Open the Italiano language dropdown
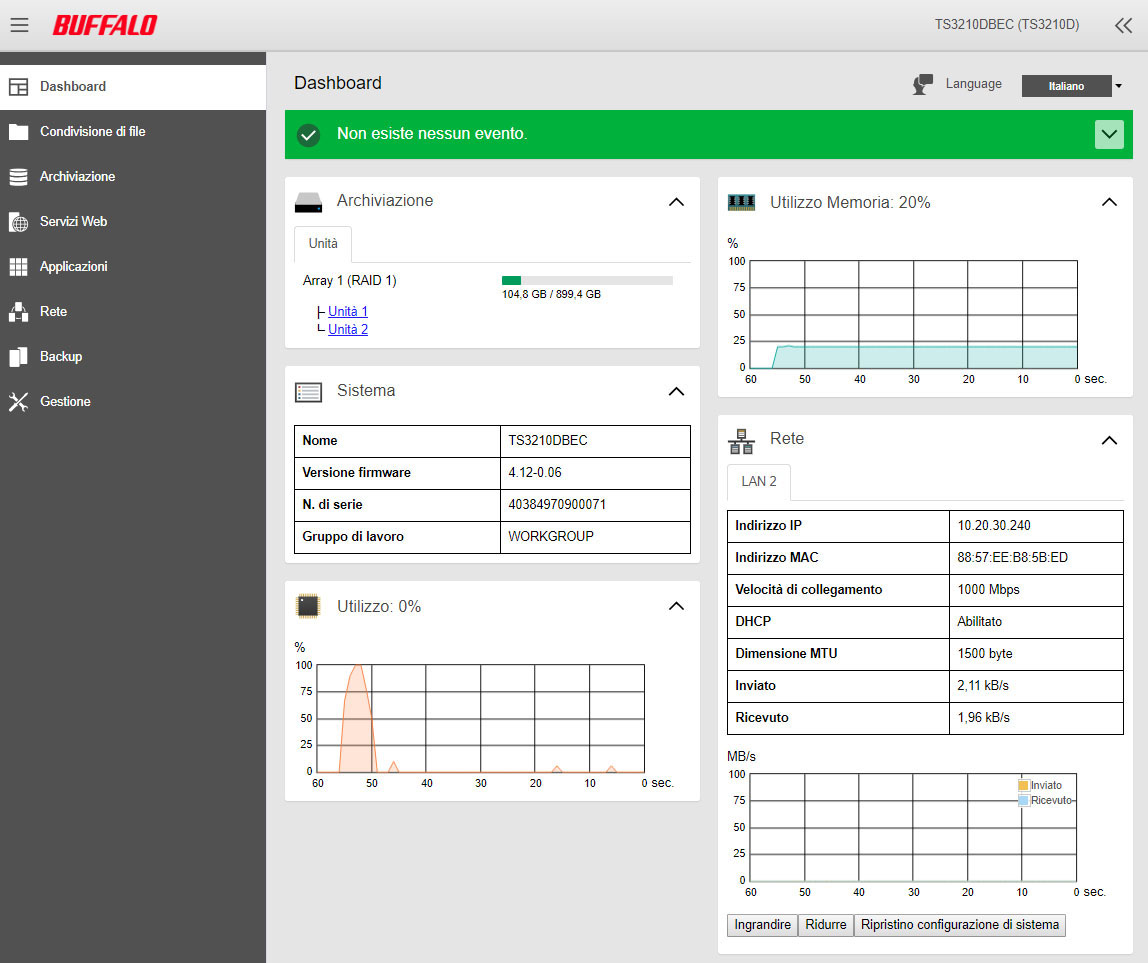 [1071, 86]
